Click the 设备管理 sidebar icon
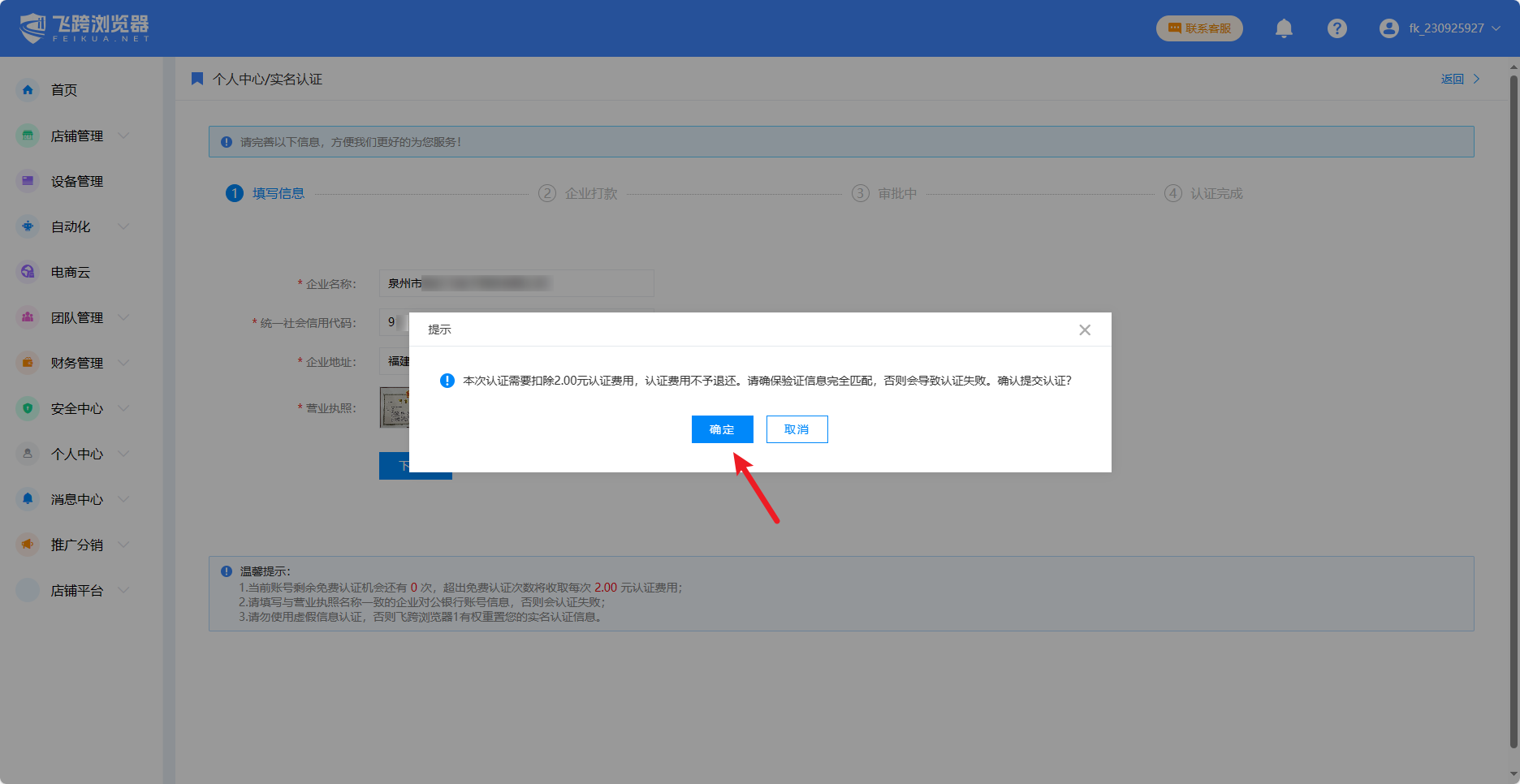 click(28, 181)
